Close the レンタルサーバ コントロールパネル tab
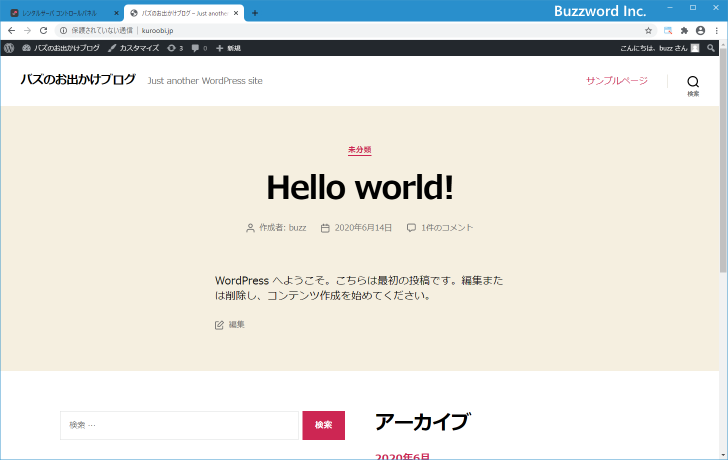 pyautogui.click(x=116, y=13)
